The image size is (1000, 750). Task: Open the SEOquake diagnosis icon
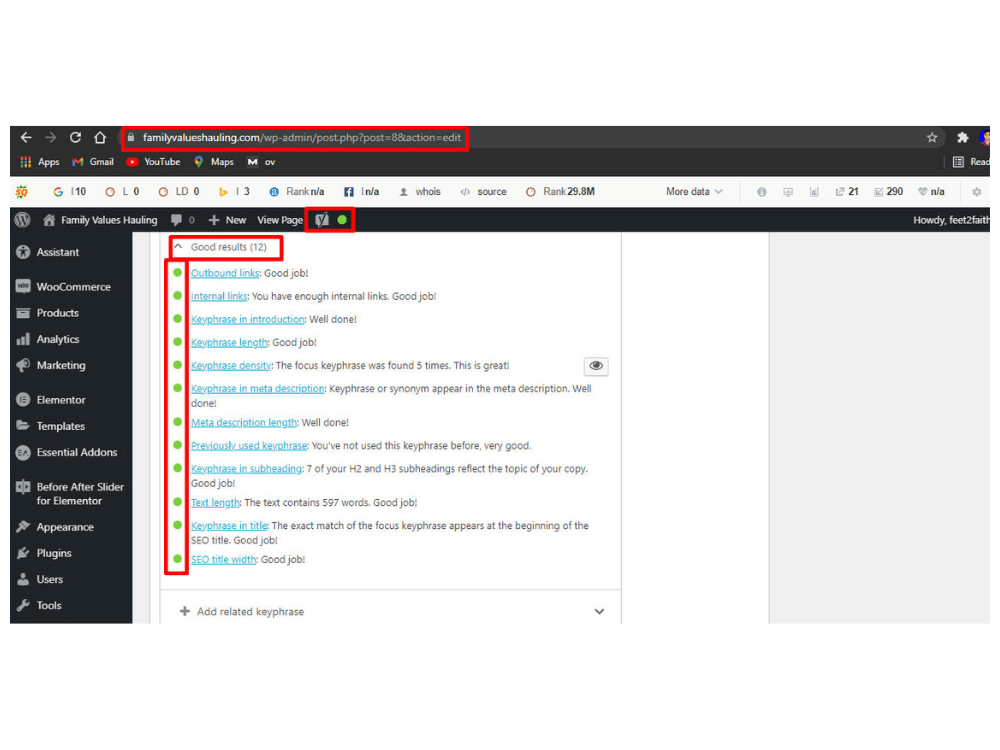[788, 191]
